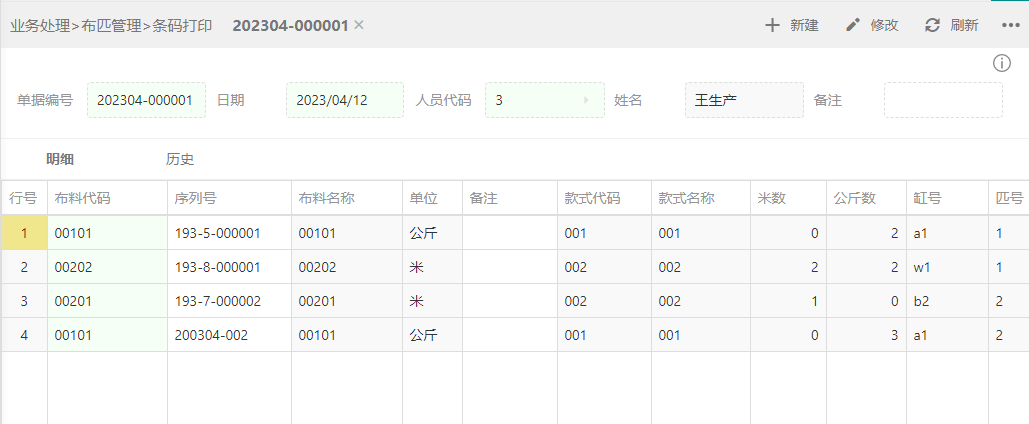
Task: Click the plus icon for 新建
Action: 772,25
